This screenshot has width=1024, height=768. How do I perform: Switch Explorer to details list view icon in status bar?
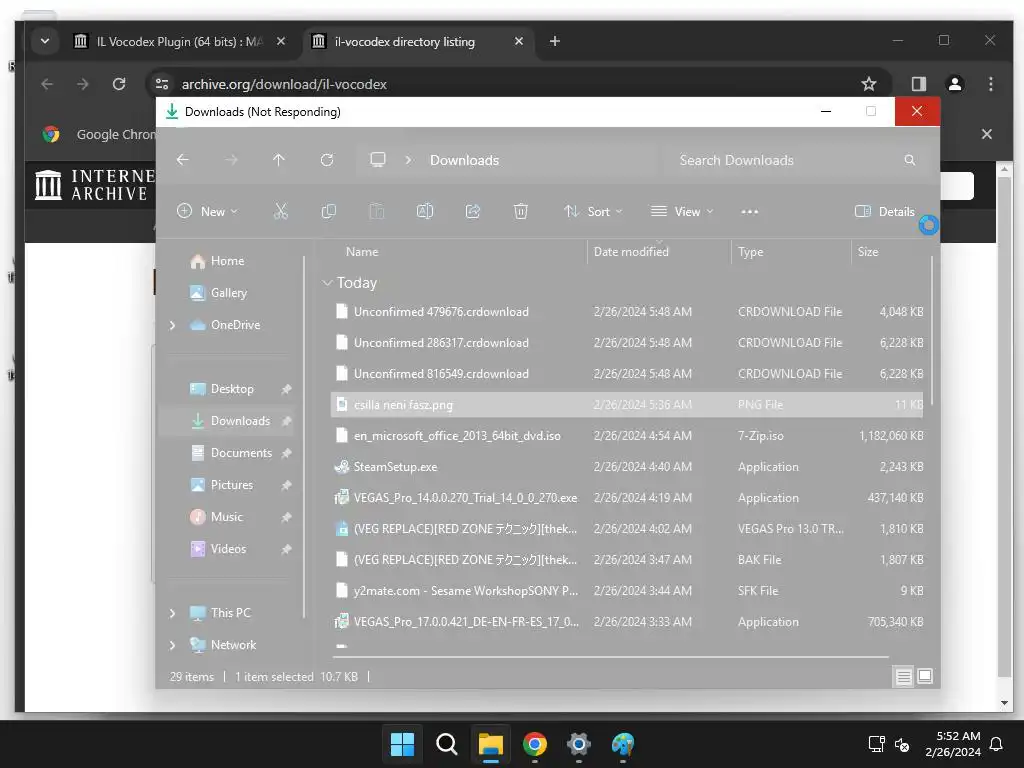904,677
